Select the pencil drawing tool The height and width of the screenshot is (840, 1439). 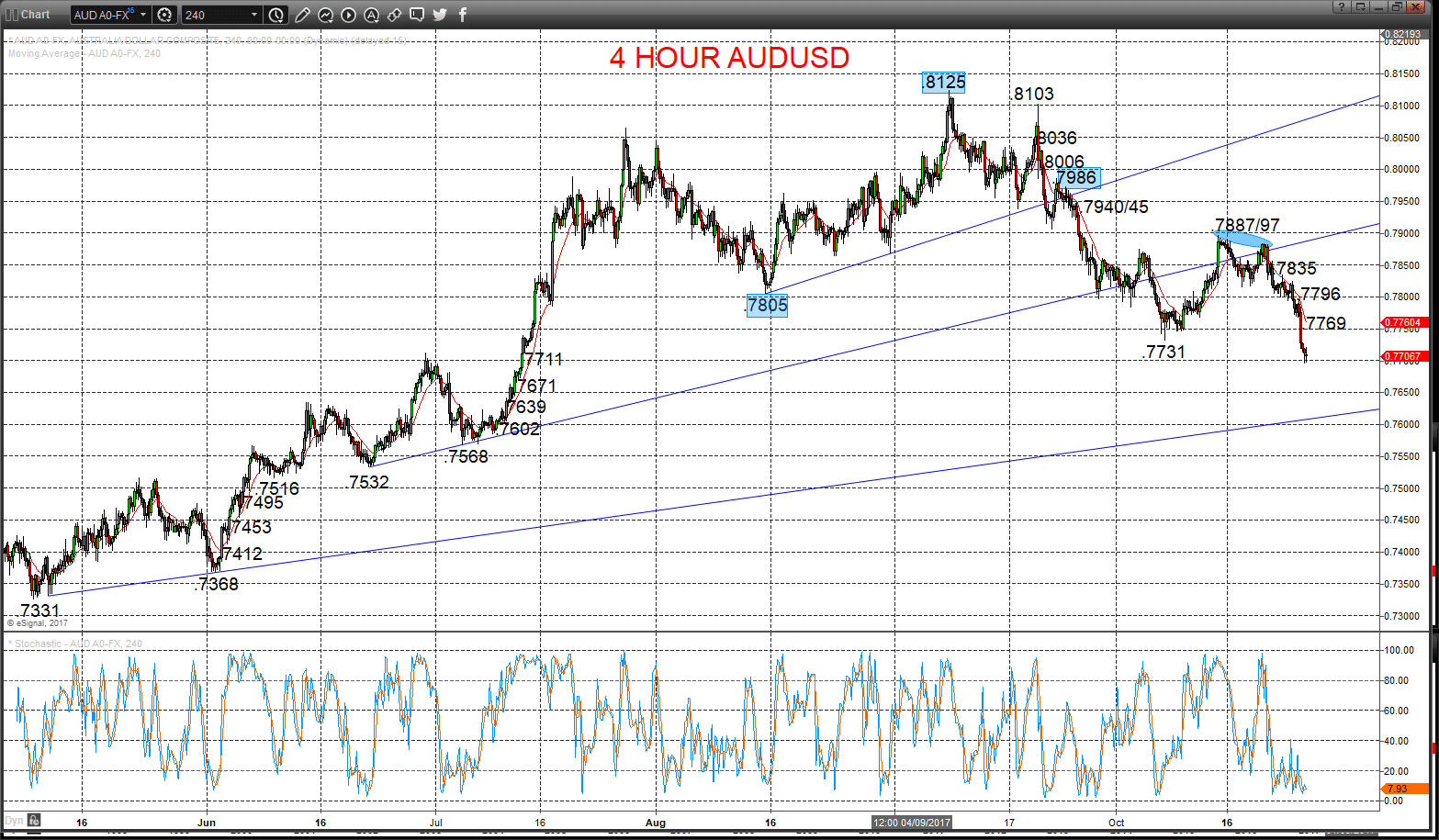click(302, 15)
